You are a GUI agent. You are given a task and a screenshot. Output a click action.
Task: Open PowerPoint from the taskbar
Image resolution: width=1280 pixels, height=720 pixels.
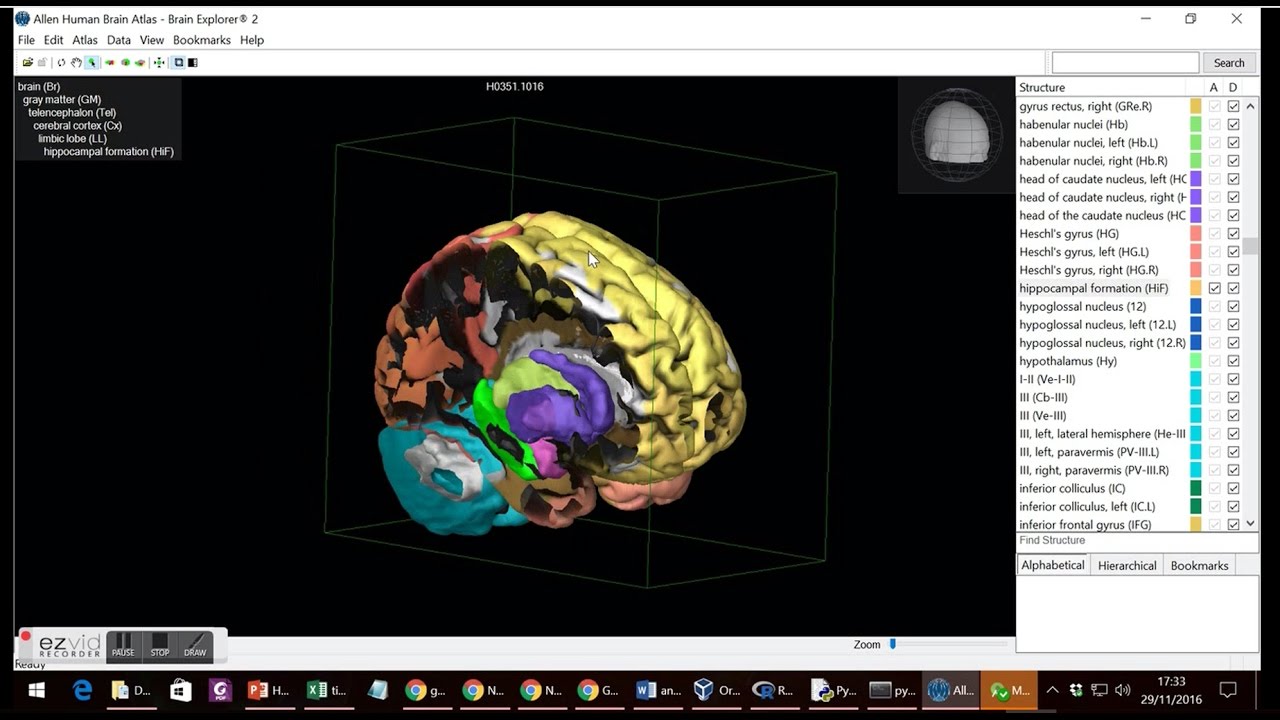point(268,690)
